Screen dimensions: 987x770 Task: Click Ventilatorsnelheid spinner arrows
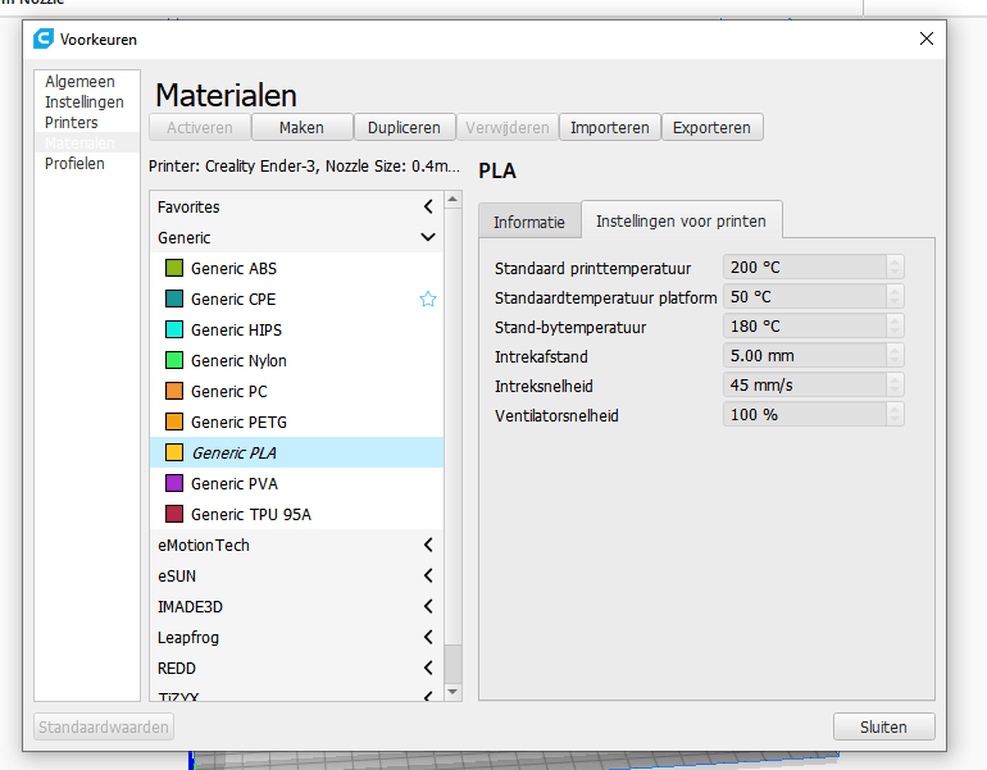(895, 414)
